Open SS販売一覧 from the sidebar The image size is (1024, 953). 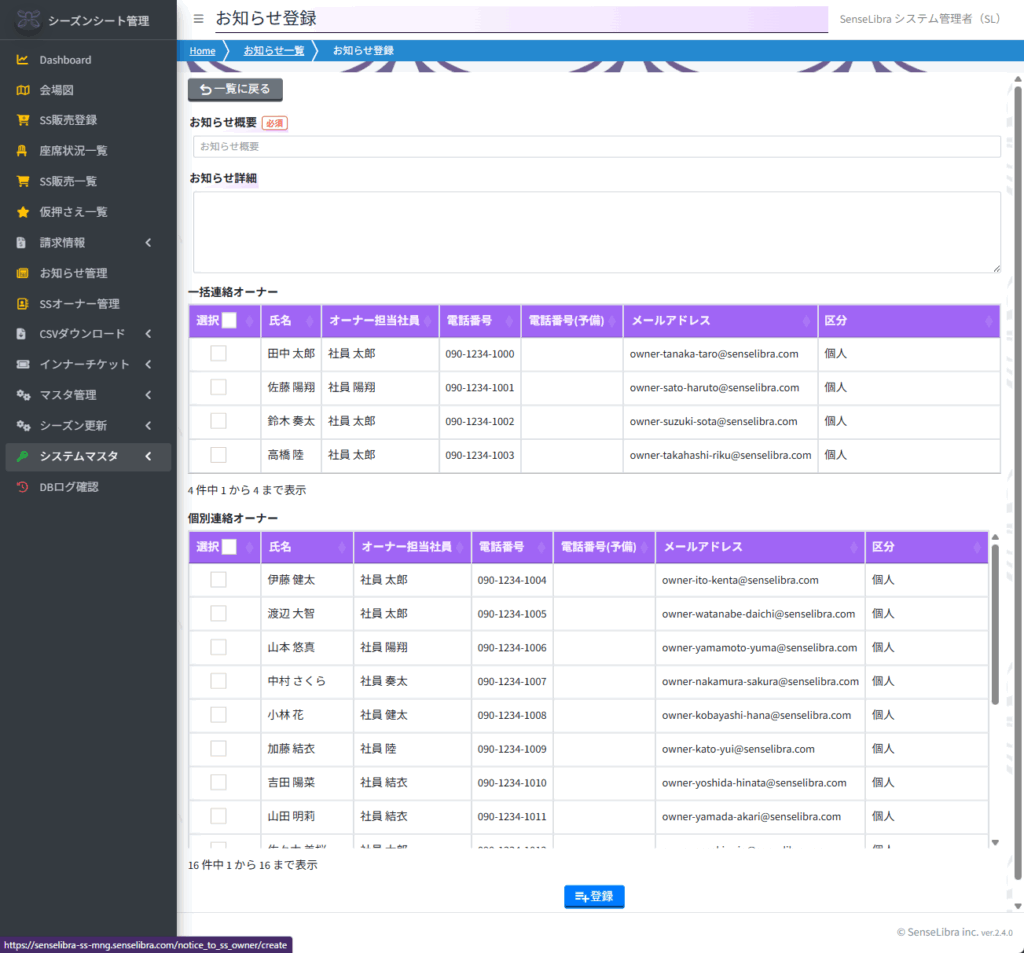(x=68, y=182)
